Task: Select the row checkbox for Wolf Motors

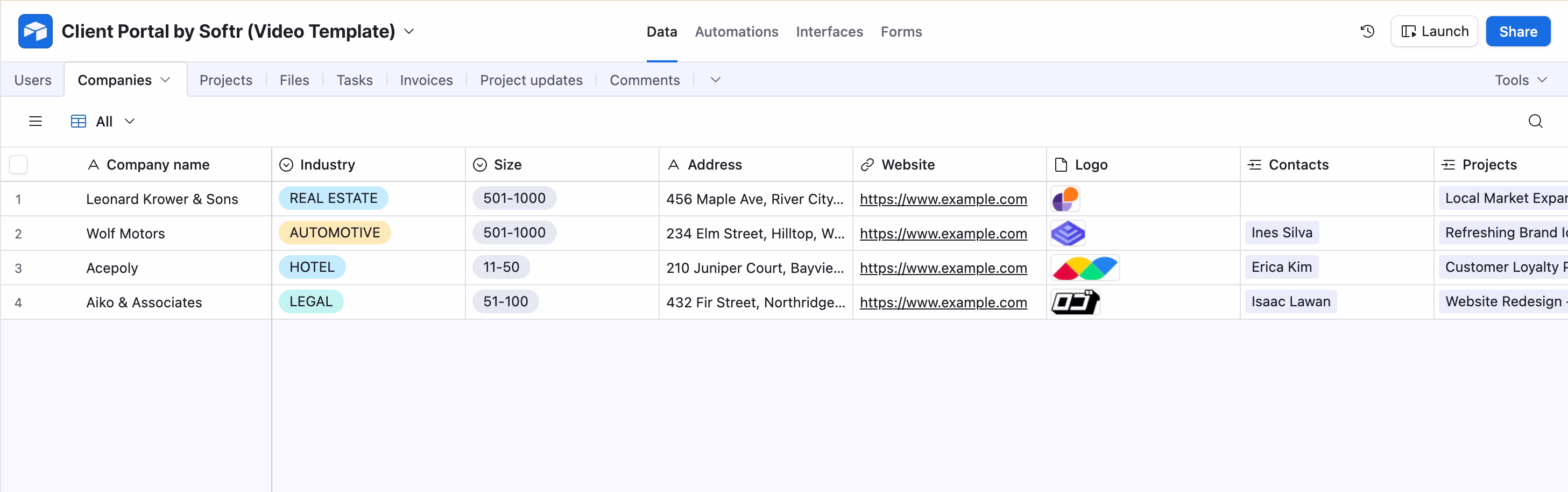Action: [x=19, y=233]
